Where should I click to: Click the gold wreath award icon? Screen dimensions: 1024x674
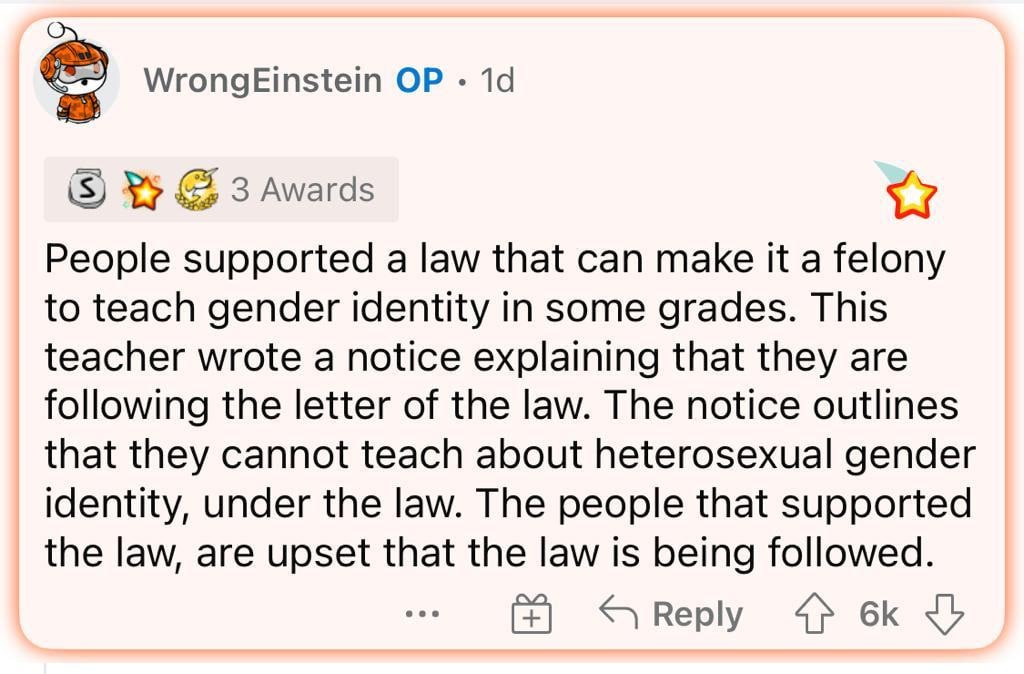click(x=196, y=190)
